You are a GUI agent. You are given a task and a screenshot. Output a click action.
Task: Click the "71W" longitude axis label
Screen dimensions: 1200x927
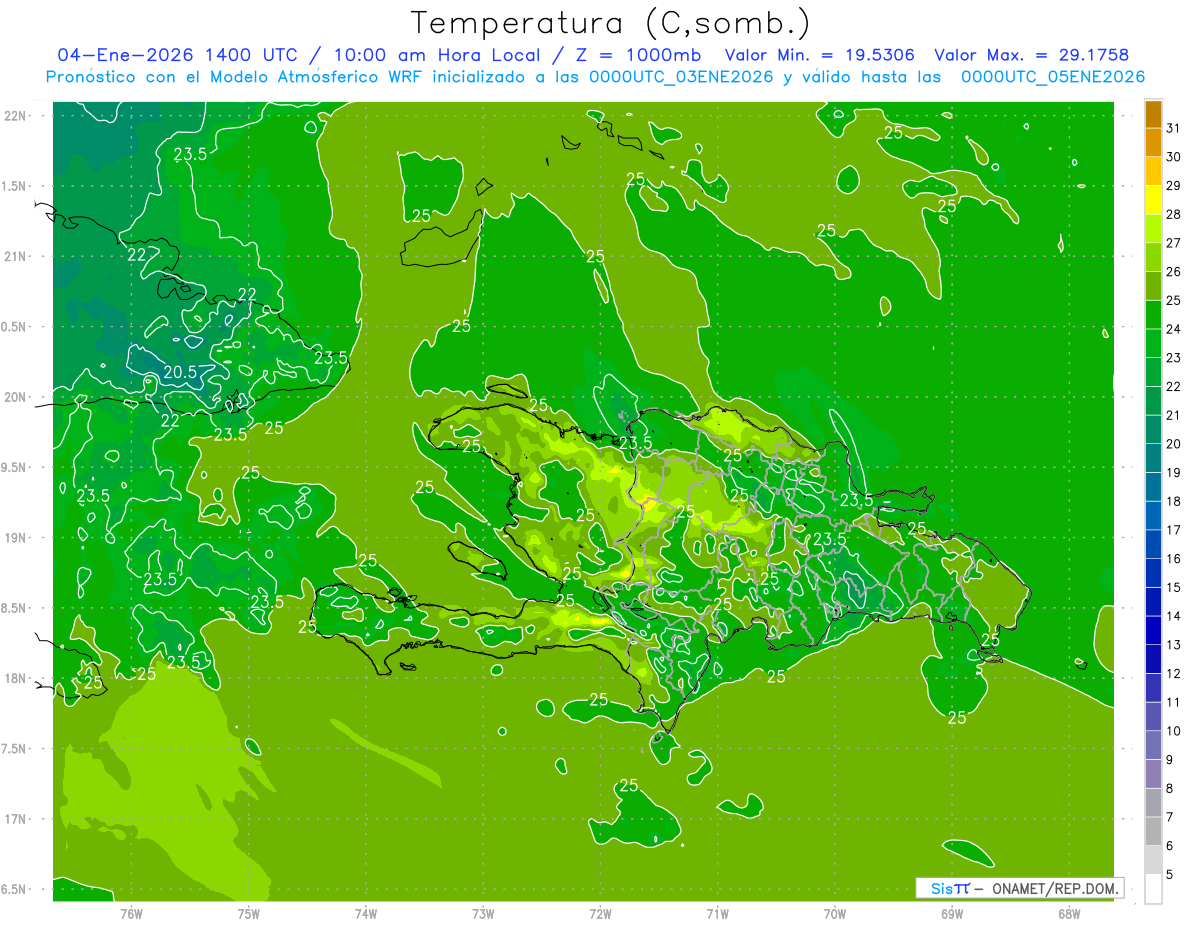[x=717, y=913]
